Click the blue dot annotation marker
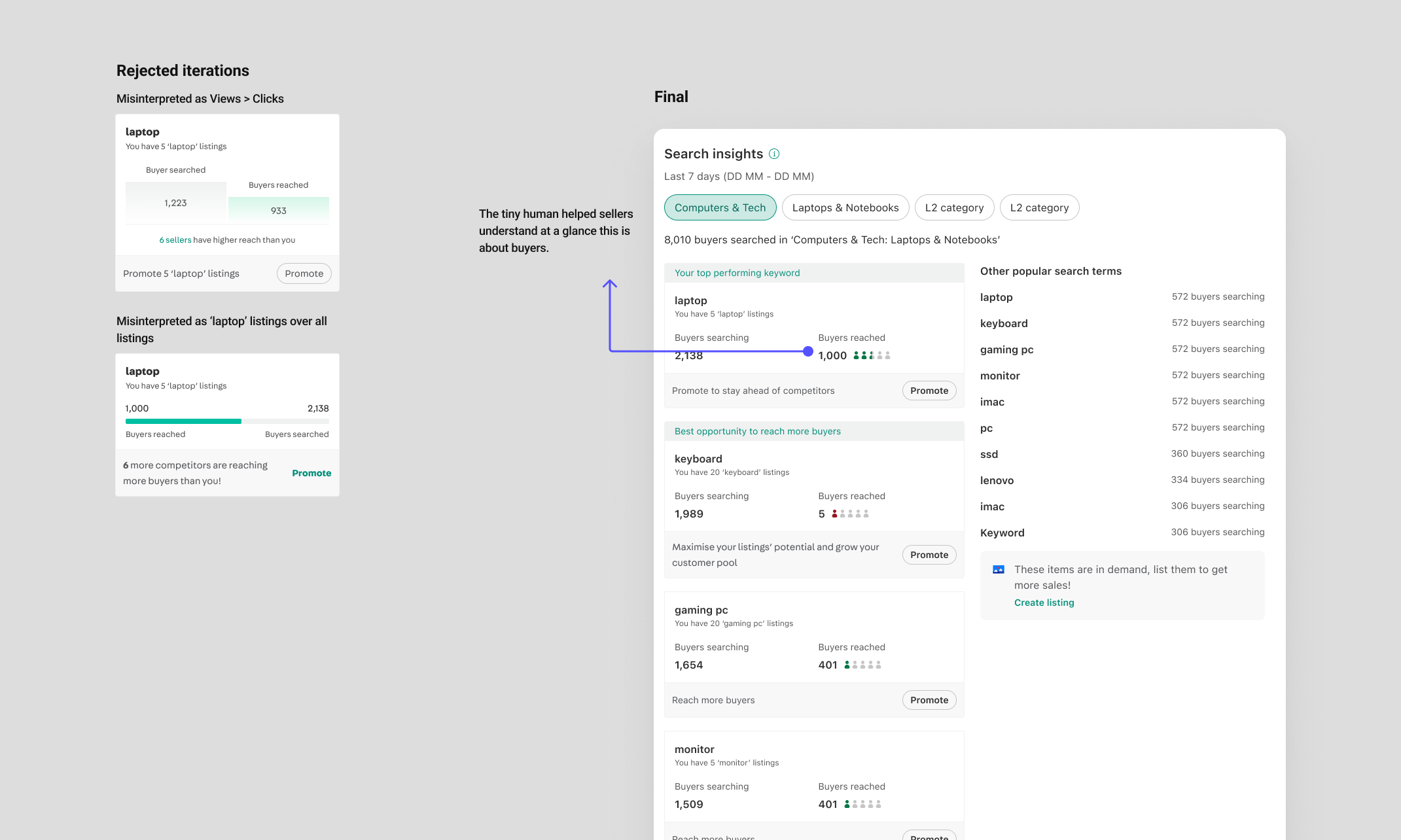 point(808,351)
